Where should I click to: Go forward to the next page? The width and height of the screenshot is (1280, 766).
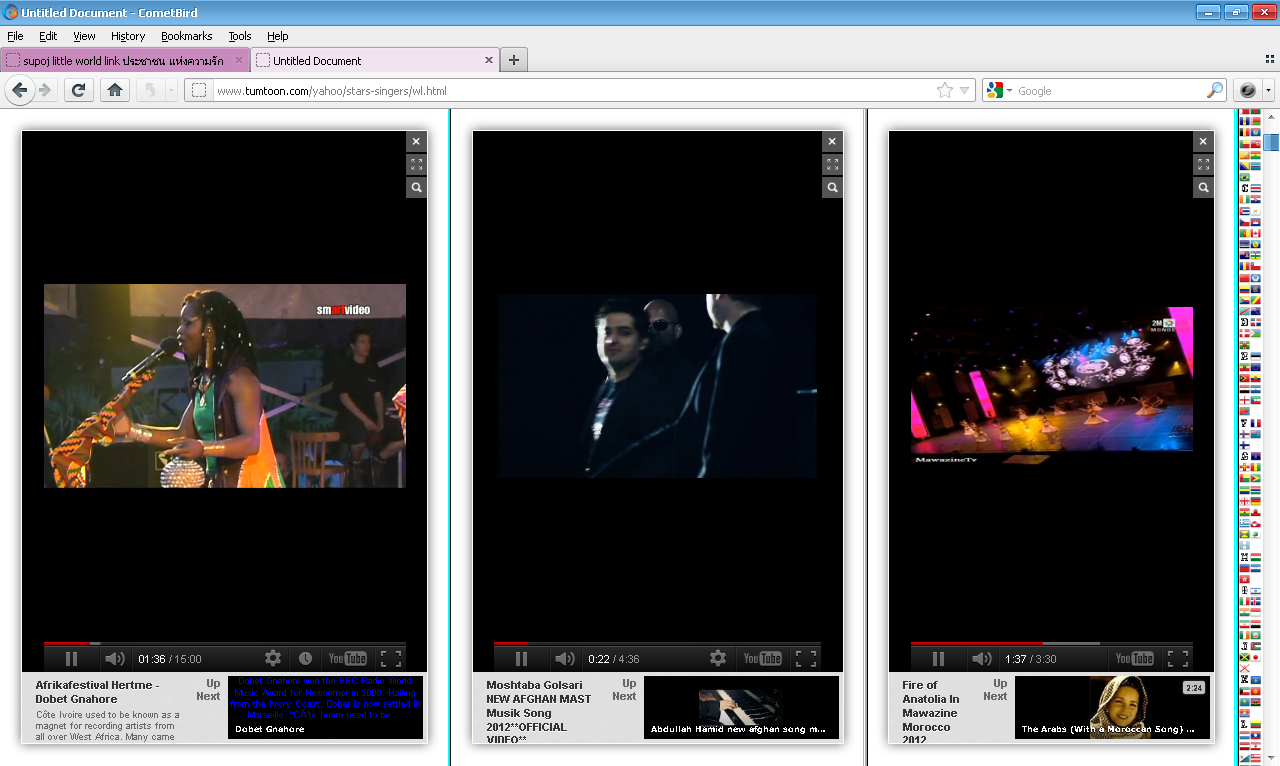tap(45, 90)
